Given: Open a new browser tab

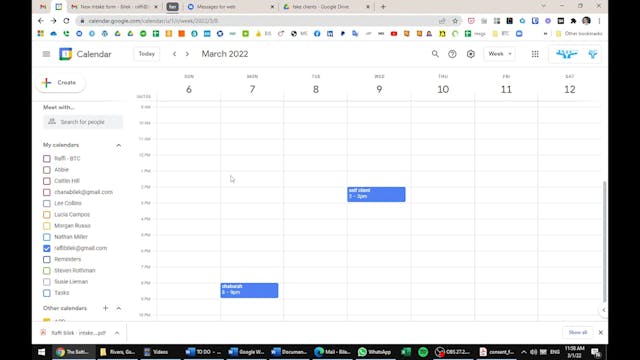Looking at the screenshot, I should (x=383, y=7).
